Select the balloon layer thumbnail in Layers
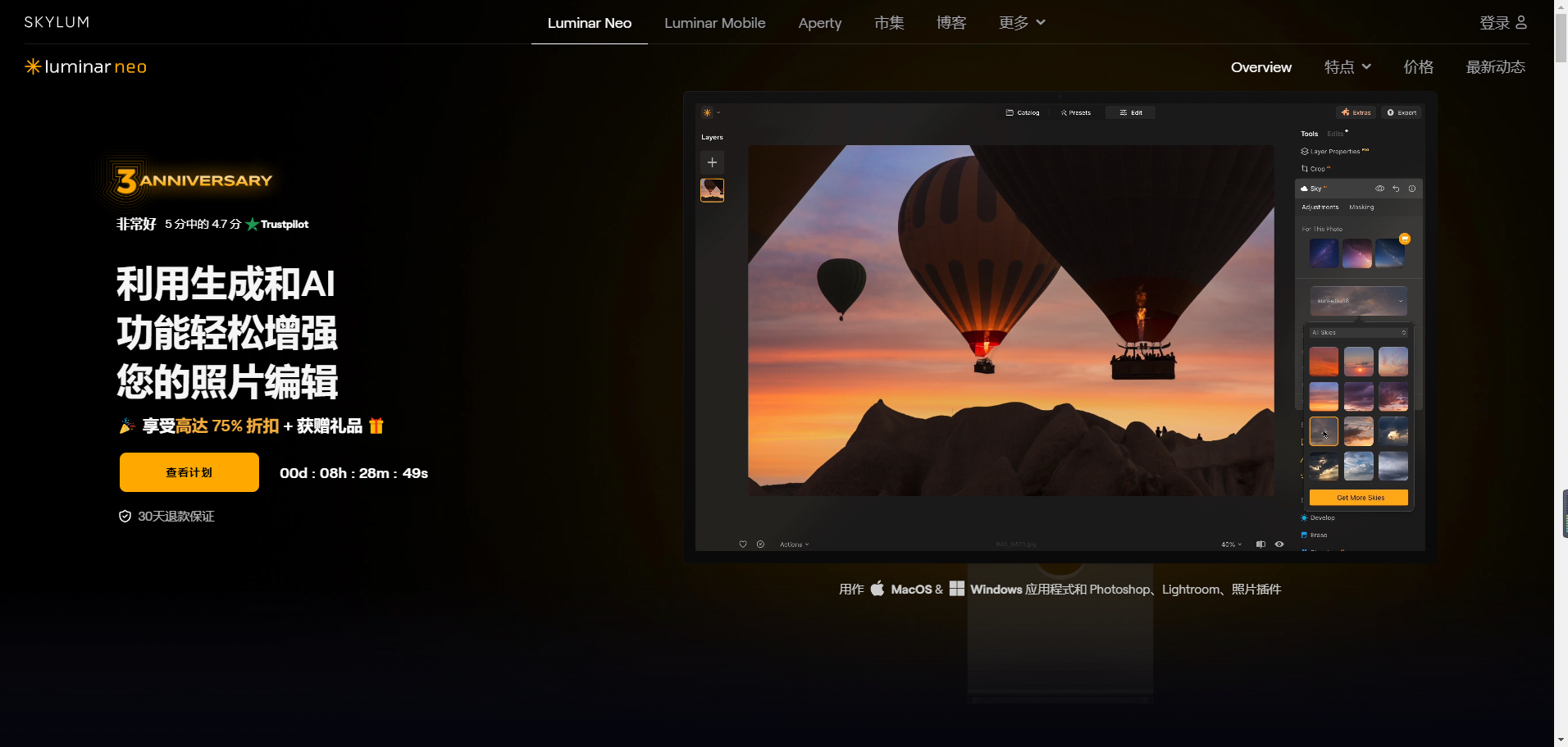Image resolution: width=1568 pixels, height=747 pixels. tap(712, 190)
